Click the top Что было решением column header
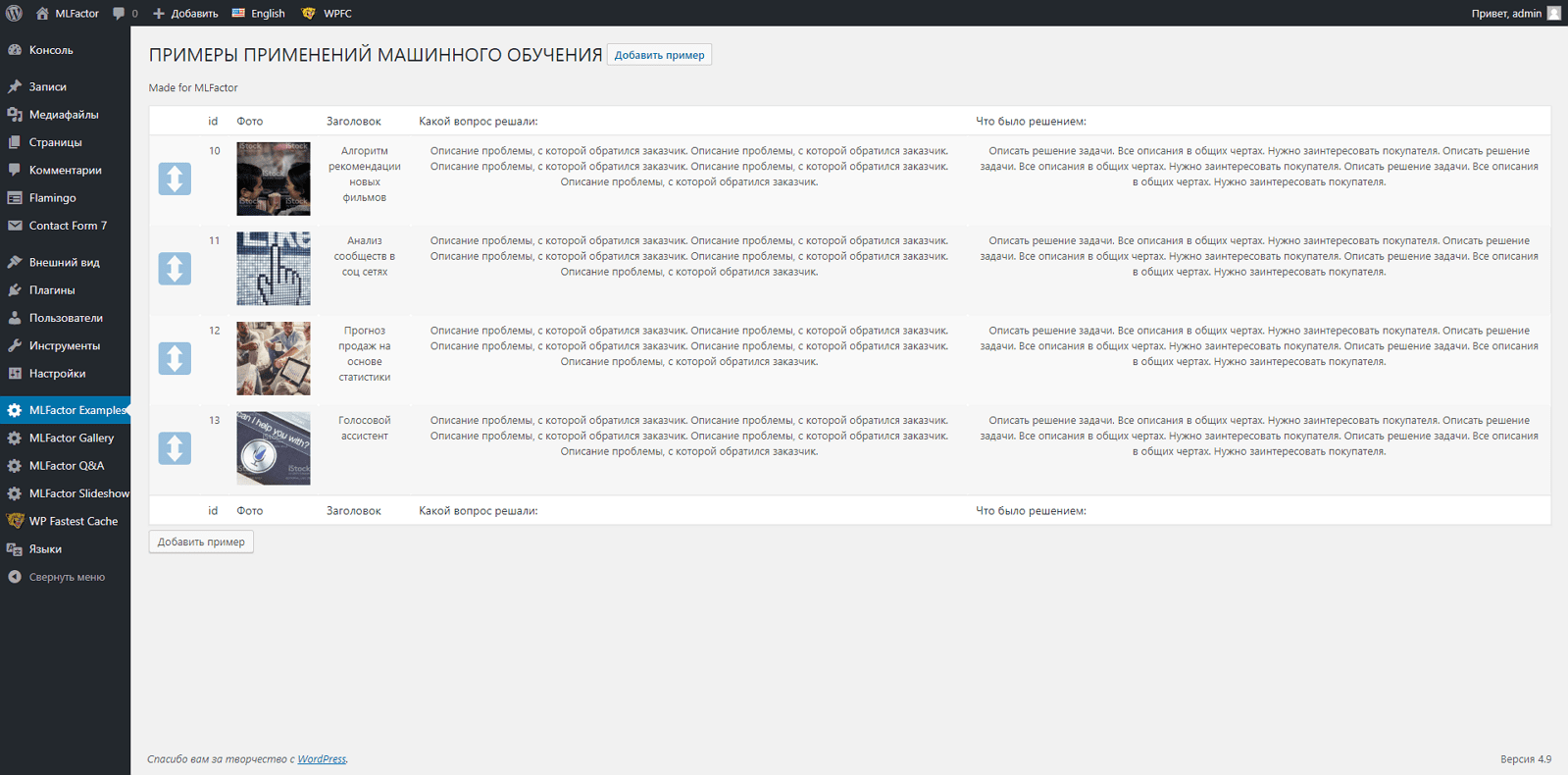The height and width of the screenshot is (775, 1568). pyautogui.click(x=1031, y=122)
